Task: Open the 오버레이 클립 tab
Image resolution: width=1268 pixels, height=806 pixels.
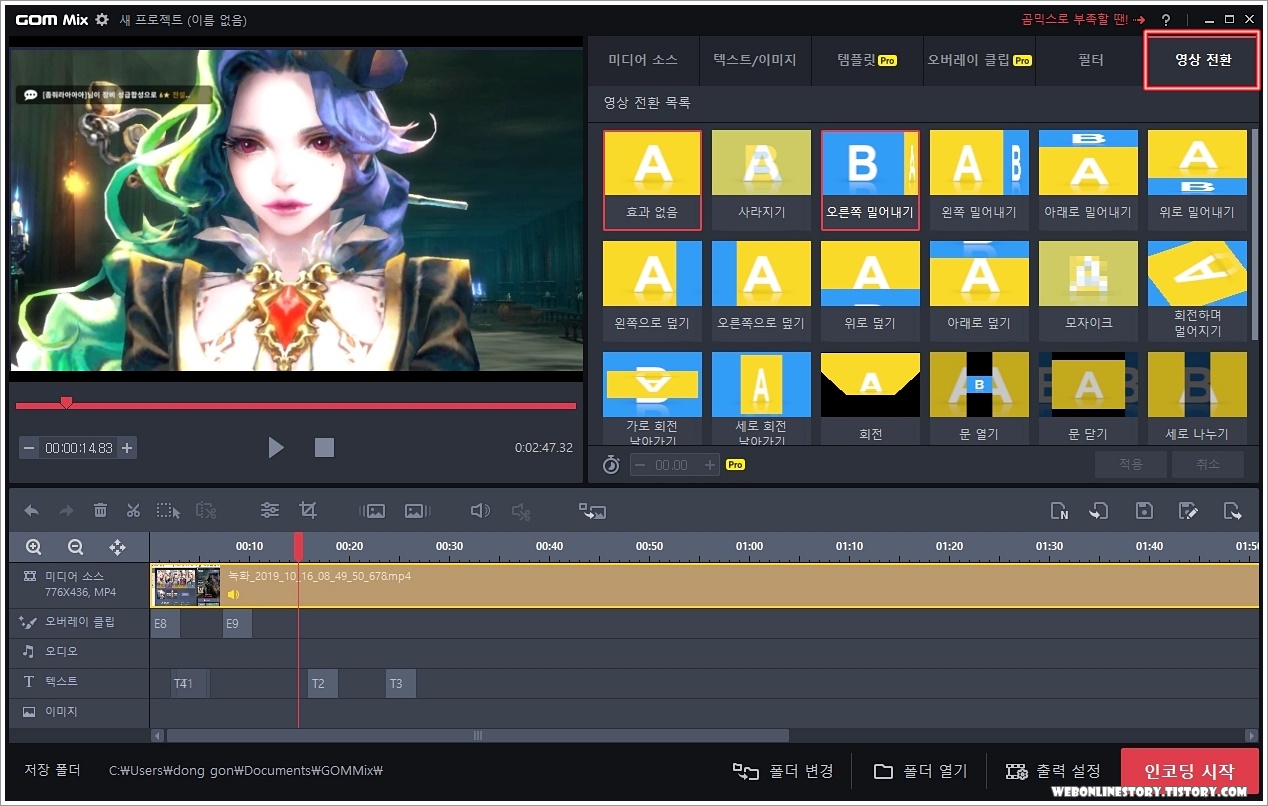Action: 979,60
